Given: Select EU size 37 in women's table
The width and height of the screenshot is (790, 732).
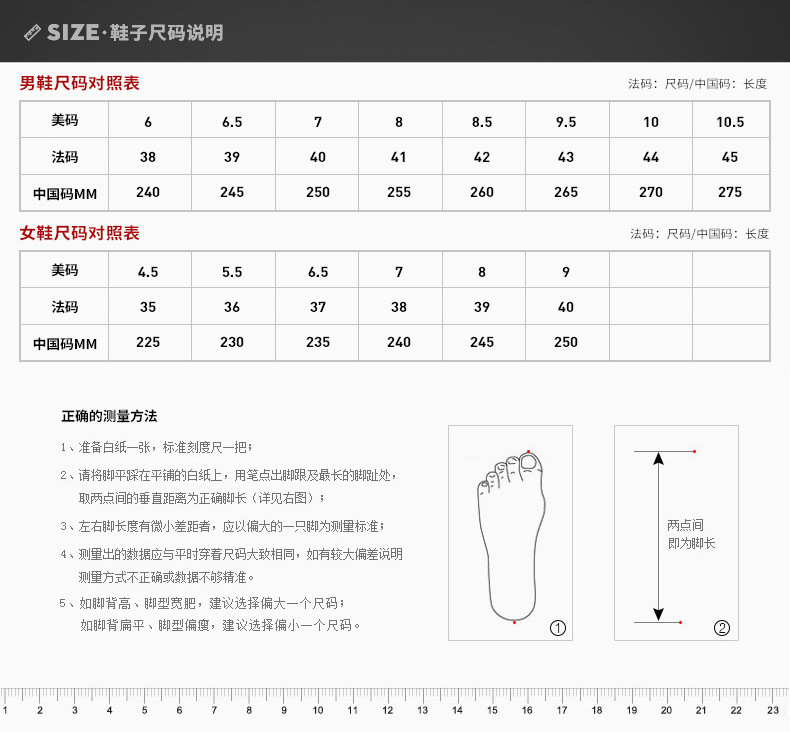Looking at the screenshot, I should tap(318, 307).
